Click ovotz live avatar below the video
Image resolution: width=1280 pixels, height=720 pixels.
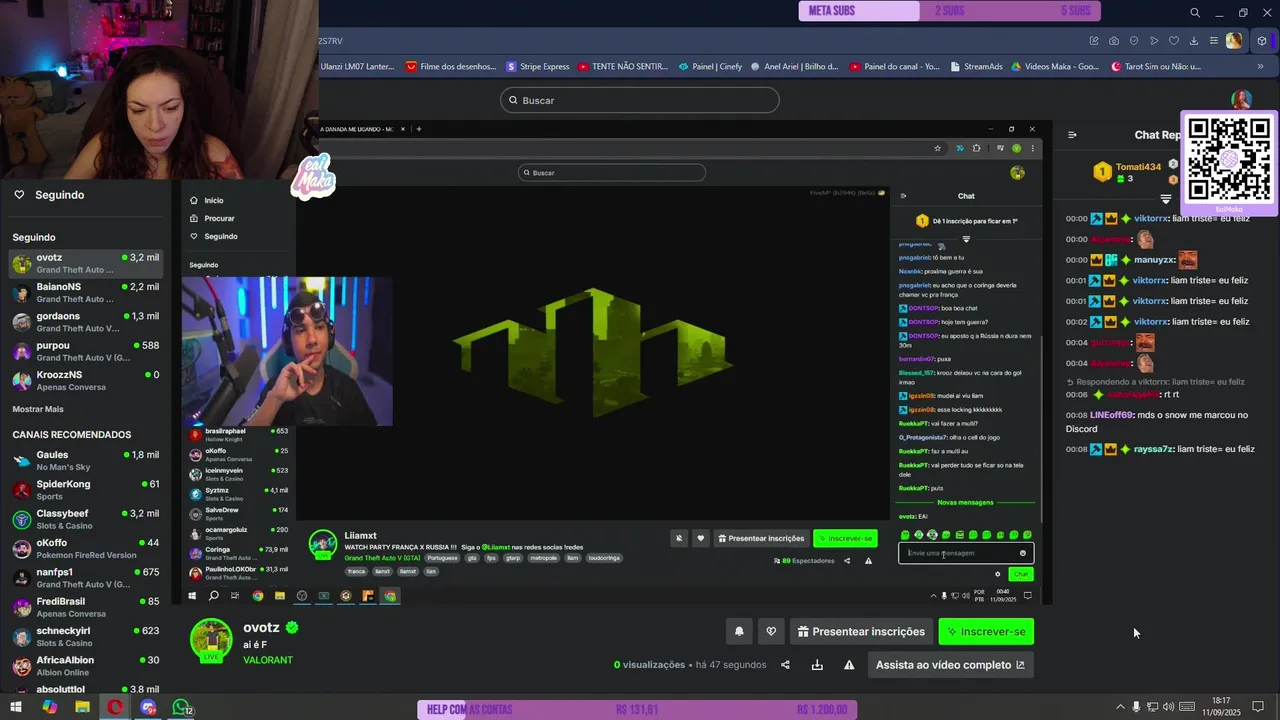pos(211,640)
